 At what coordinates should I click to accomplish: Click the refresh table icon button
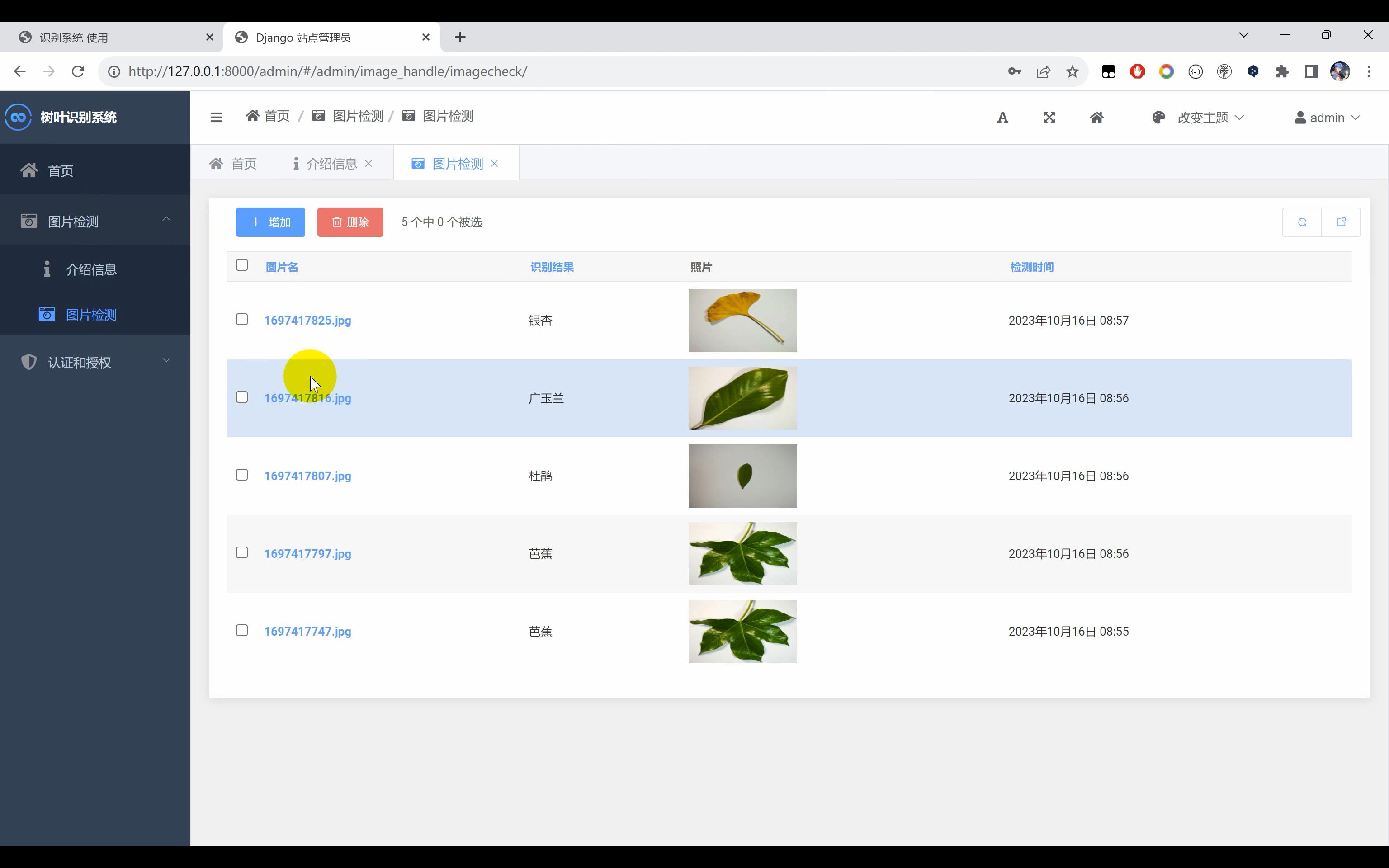1302,222
